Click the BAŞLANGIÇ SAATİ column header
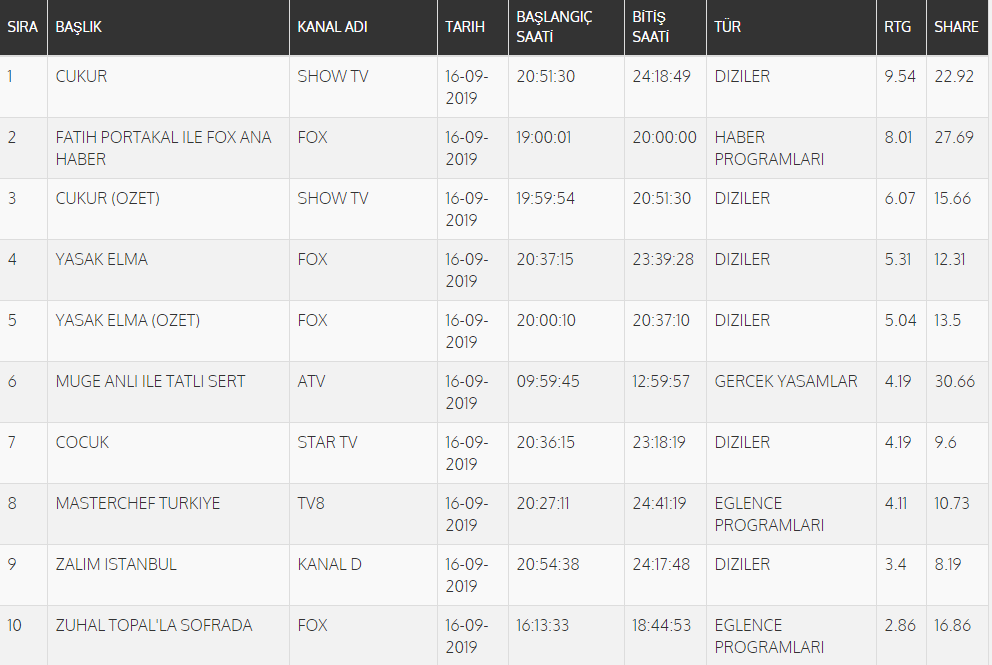 click(x=554, y=27)
